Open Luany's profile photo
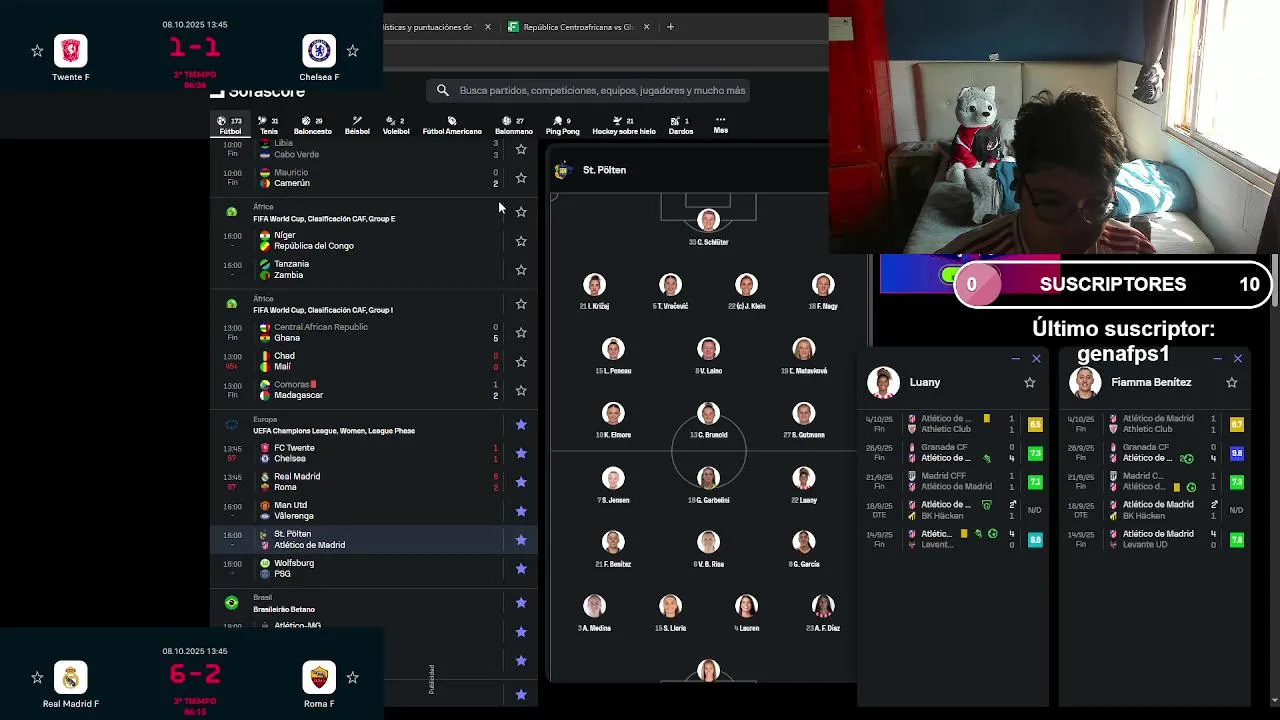The height and width of the screenshot is (720, 1280). click(x=883, y=382)
